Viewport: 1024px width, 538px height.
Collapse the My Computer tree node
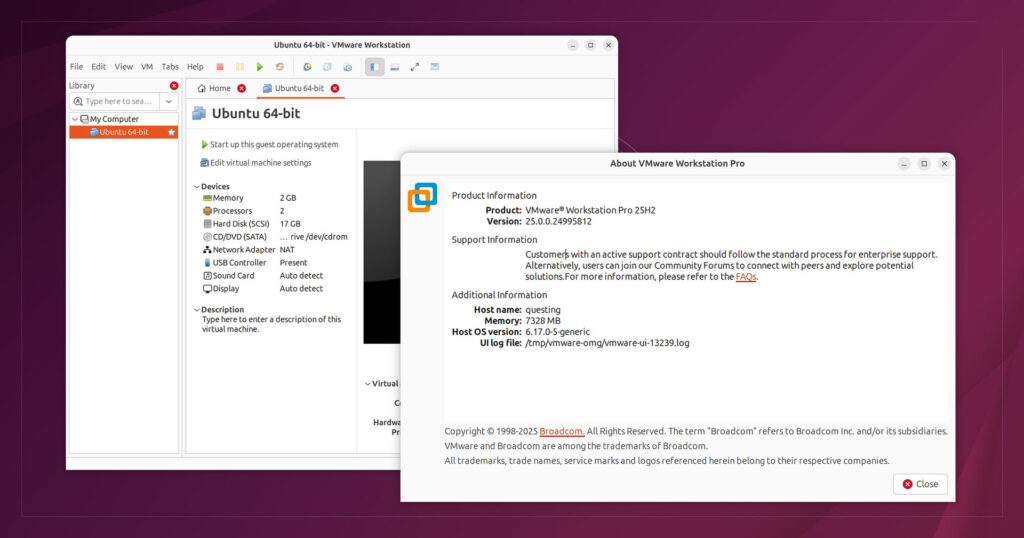click(75, 119)
